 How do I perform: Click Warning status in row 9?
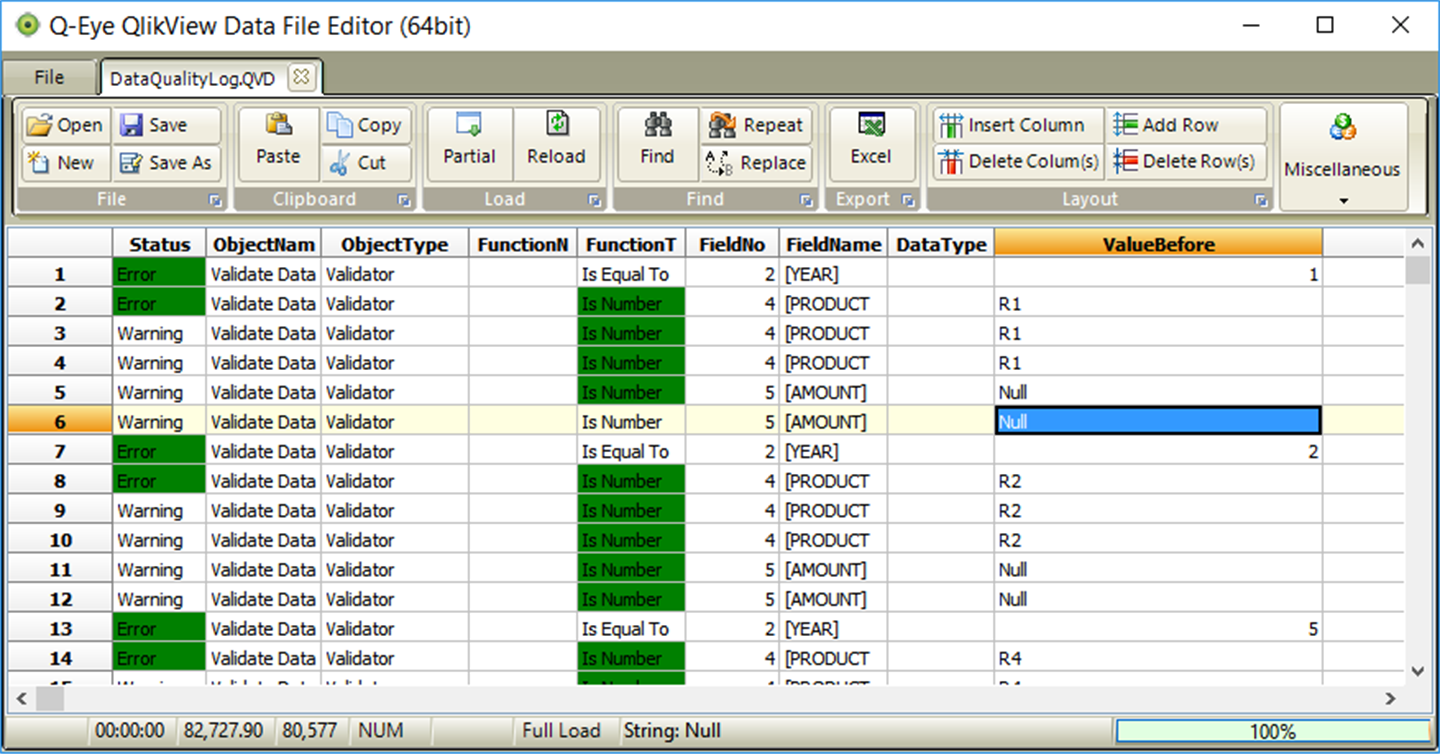(160, 511)
